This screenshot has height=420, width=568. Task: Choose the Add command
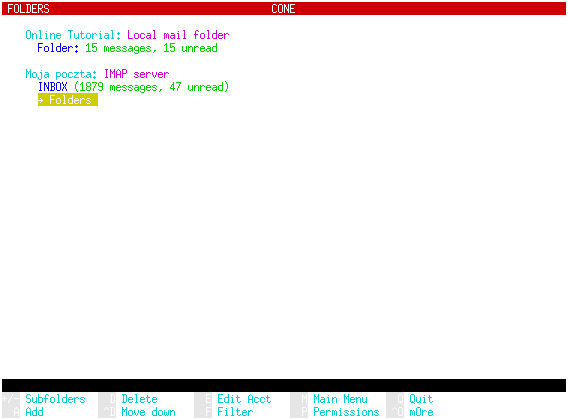[34, 412]
